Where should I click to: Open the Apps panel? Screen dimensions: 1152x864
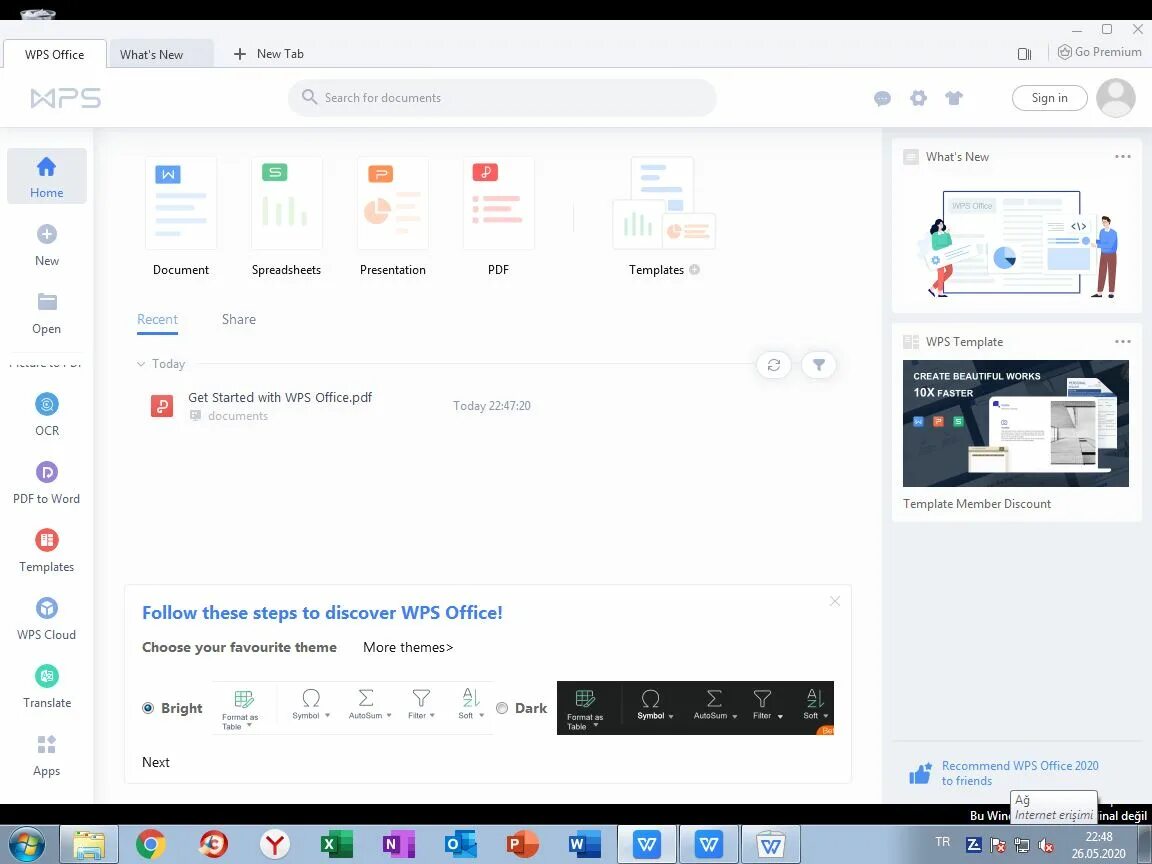click(x=47, y=755)
